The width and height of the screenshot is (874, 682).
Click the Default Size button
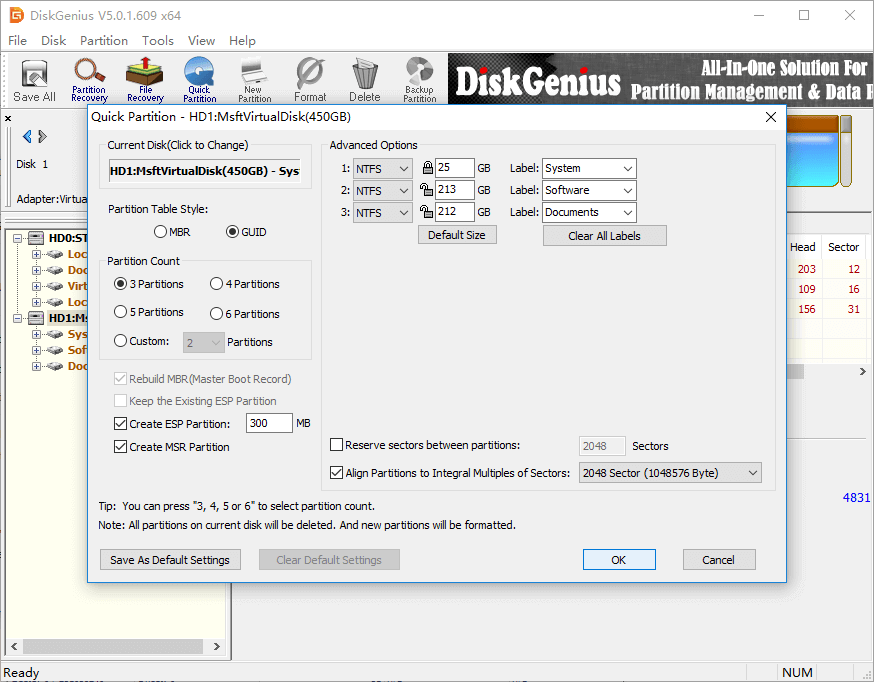coord(457,235)
